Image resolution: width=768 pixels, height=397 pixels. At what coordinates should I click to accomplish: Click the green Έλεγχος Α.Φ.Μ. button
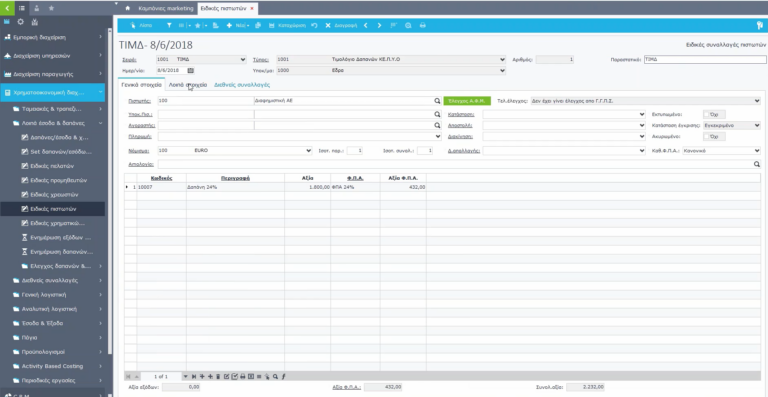467,101
